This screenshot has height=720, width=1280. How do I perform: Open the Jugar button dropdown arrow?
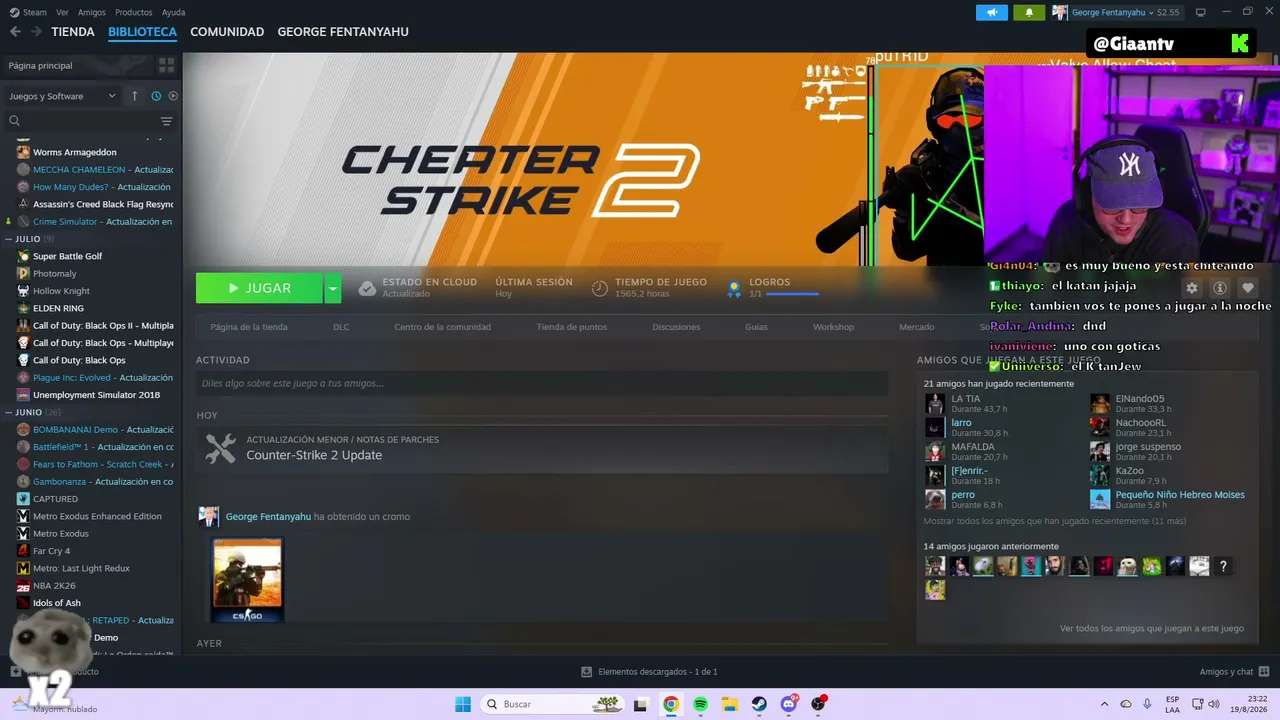point(333,288)
